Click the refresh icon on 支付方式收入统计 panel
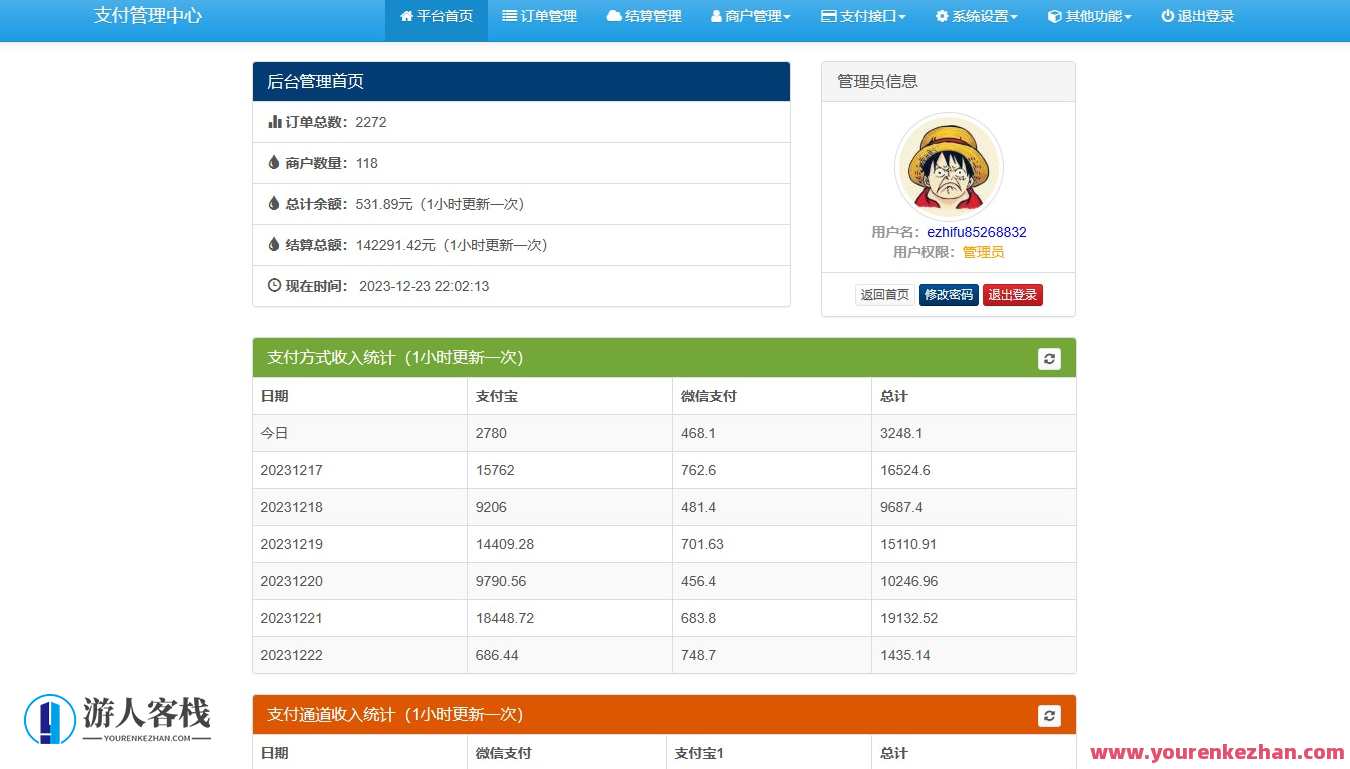This screenshot has width=1350, height=769. pos(1049,358)
